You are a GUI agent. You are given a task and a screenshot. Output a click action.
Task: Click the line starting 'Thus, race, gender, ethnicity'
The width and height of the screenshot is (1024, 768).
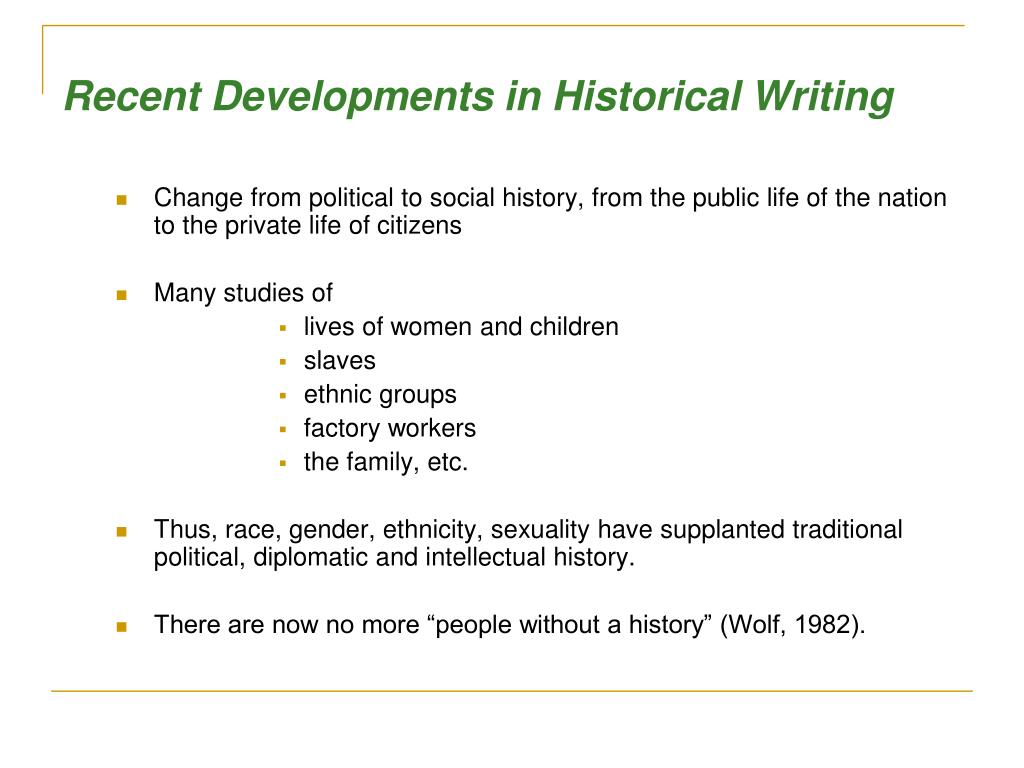click(x=528, y=530)
